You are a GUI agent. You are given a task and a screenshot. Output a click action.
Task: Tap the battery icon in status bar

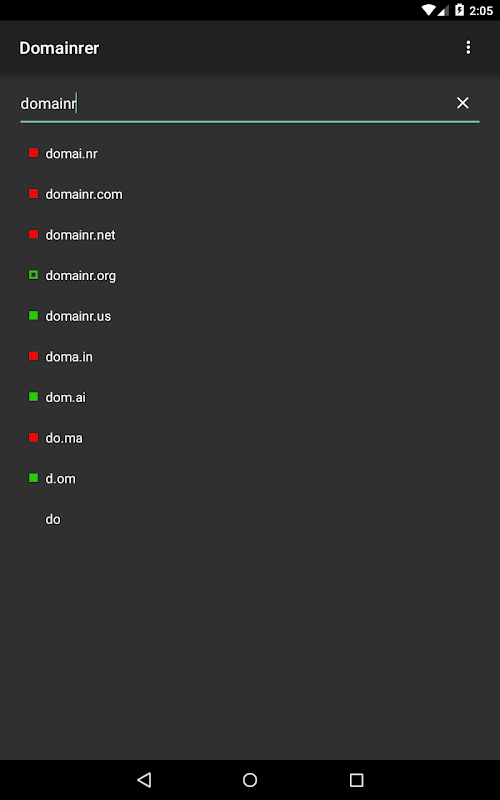tap(459, 10)
